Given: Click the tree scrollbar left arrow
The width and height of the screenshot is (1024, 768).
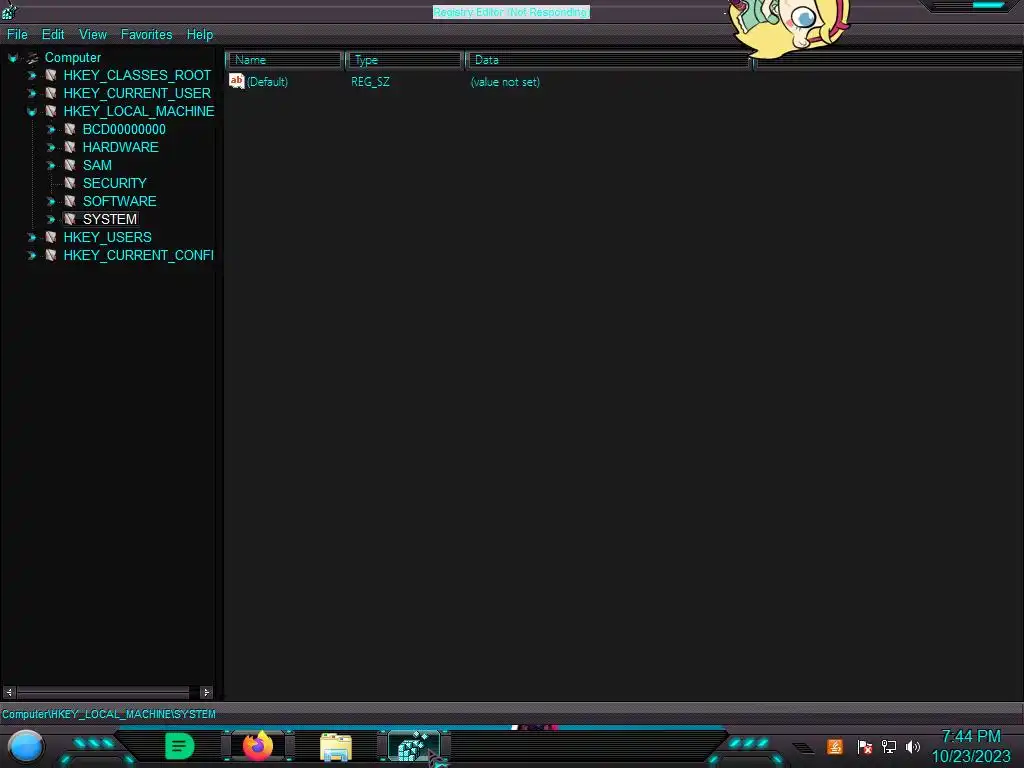Looking at the screenshot, I should point(9,692).
